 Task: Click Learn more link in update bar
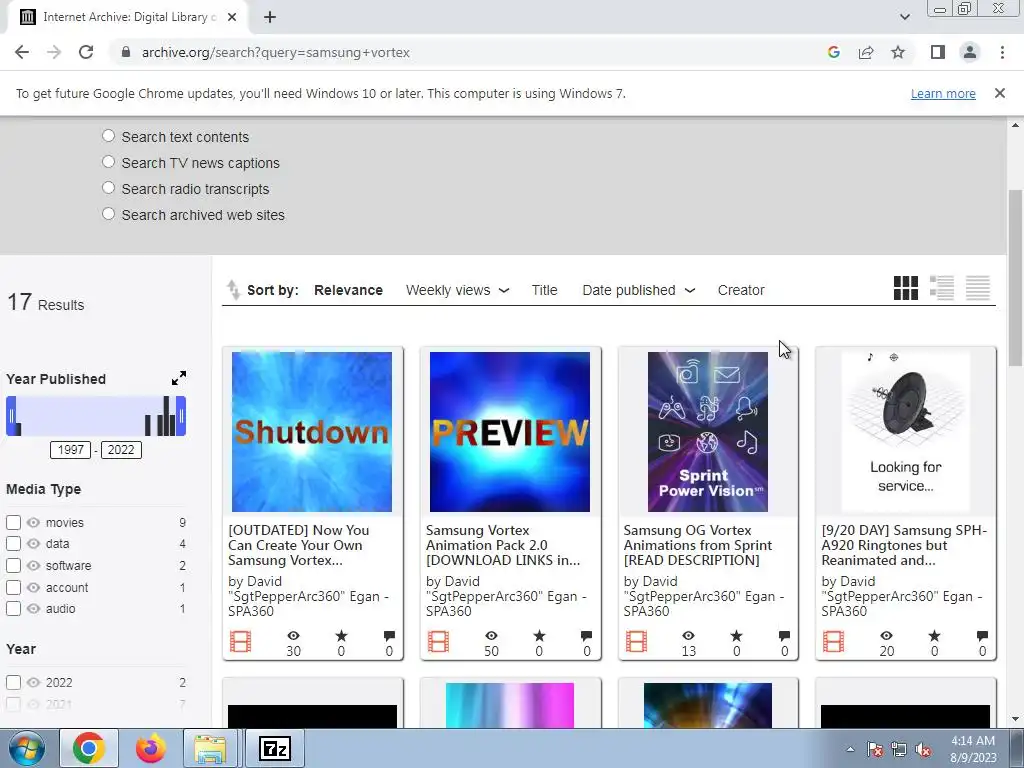click(942, 93)
